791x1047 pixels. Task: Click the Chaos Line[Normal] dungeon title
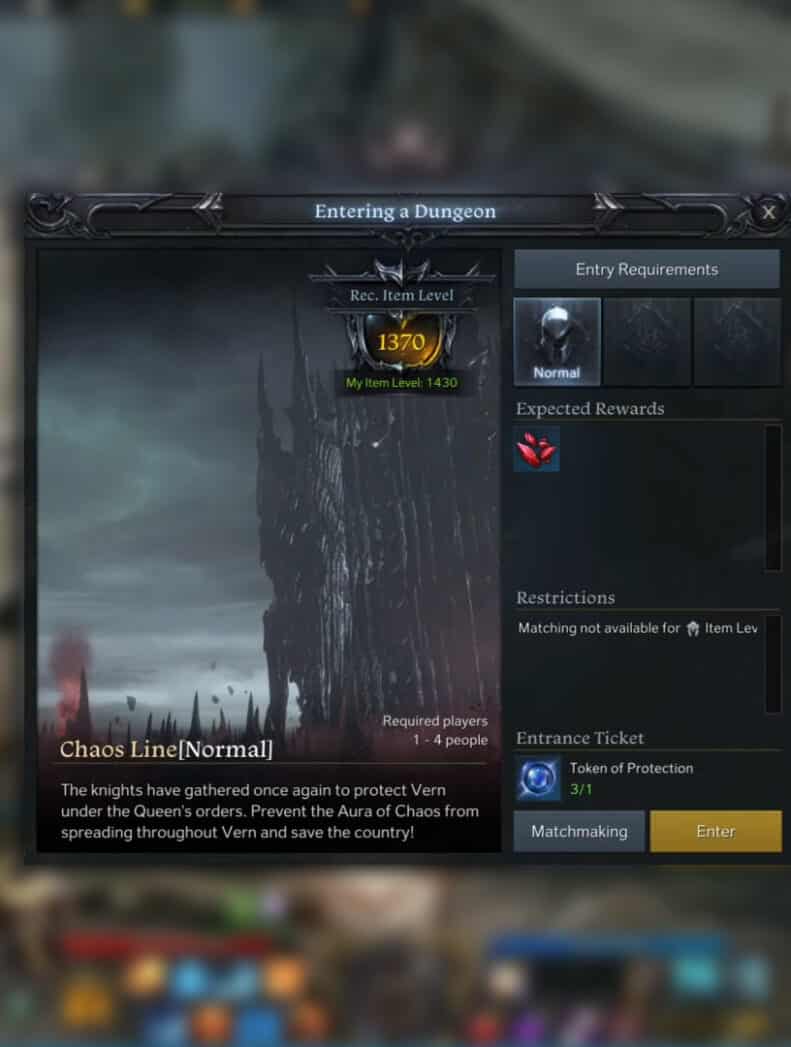tap(166, 749)
